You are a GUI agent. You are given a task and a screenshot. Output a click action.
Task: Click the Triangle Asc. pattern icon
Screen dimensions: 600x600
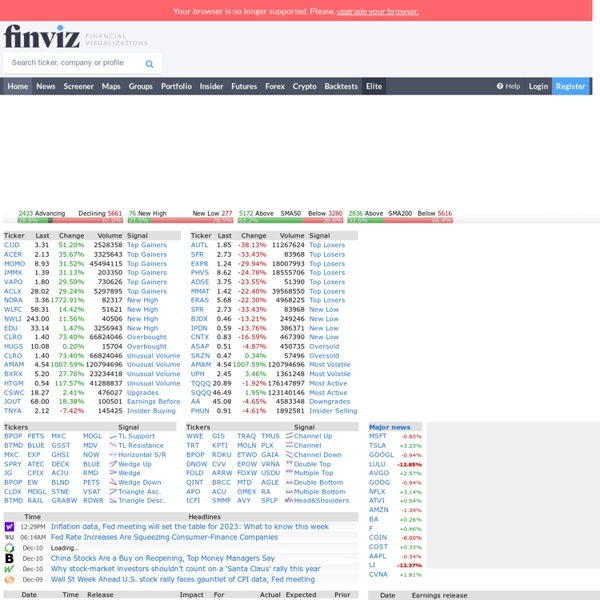tap(112, 491)
